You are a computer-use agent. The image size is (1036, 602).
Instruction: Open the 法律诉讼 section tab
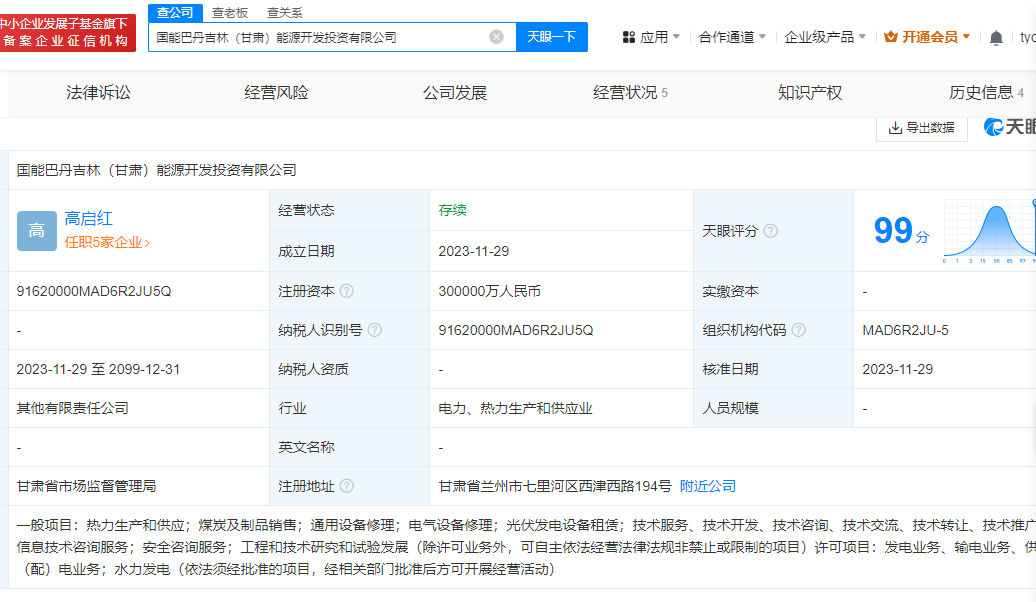tap(98, 93)
